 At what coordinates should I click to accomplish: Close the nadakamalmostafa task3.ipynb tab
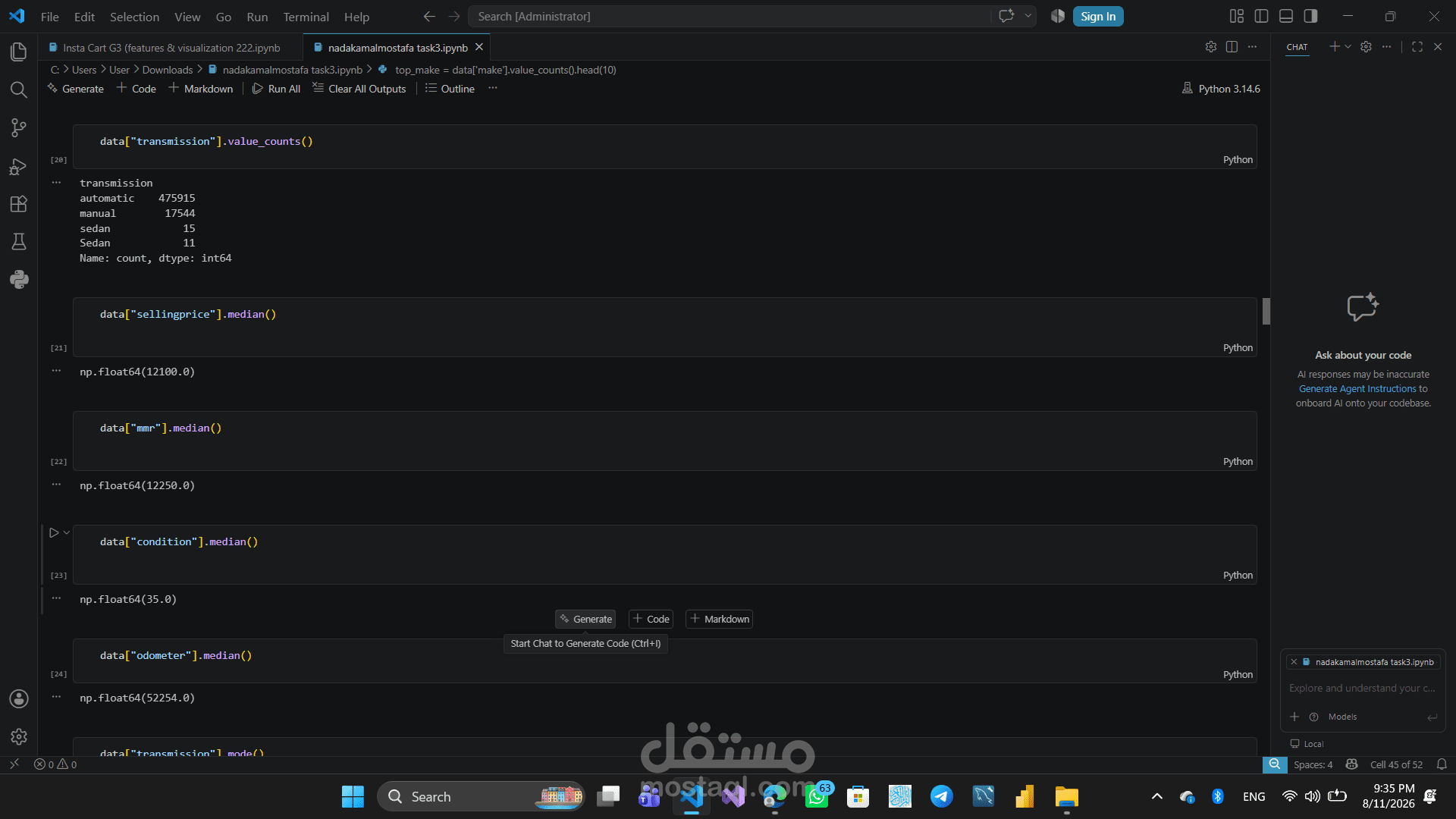point(479,47)
